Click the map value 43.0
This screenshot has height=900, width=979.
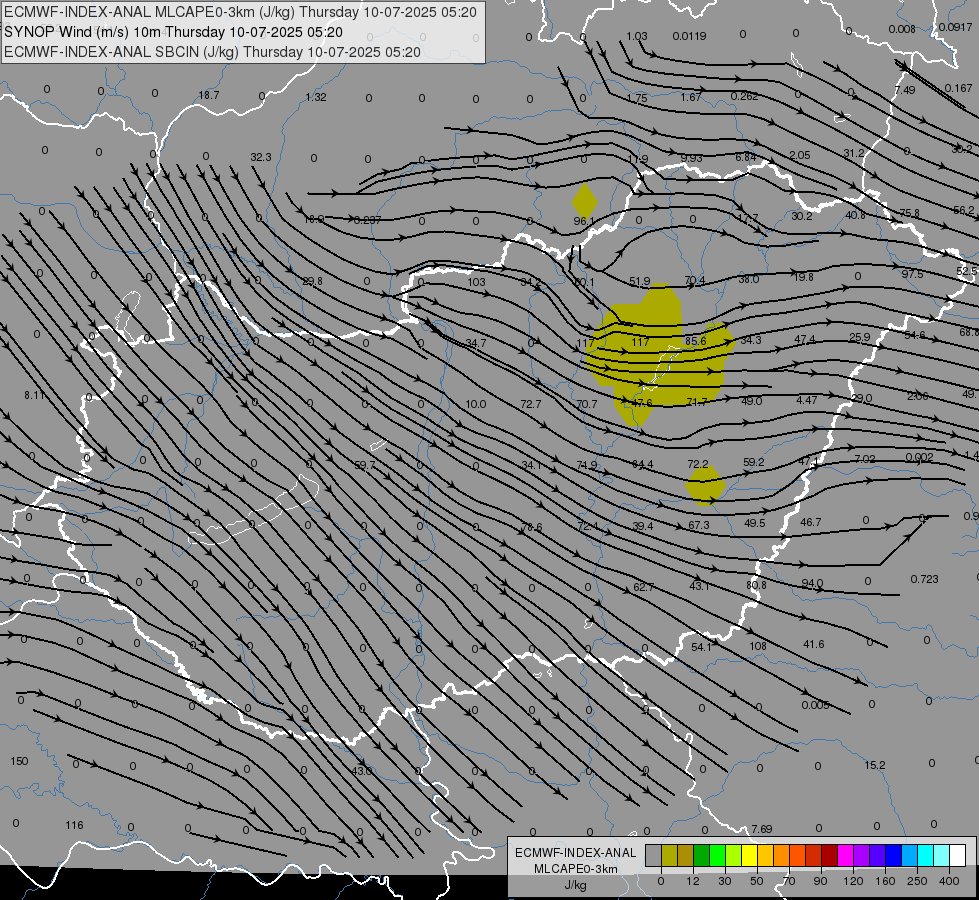(362, 771)
